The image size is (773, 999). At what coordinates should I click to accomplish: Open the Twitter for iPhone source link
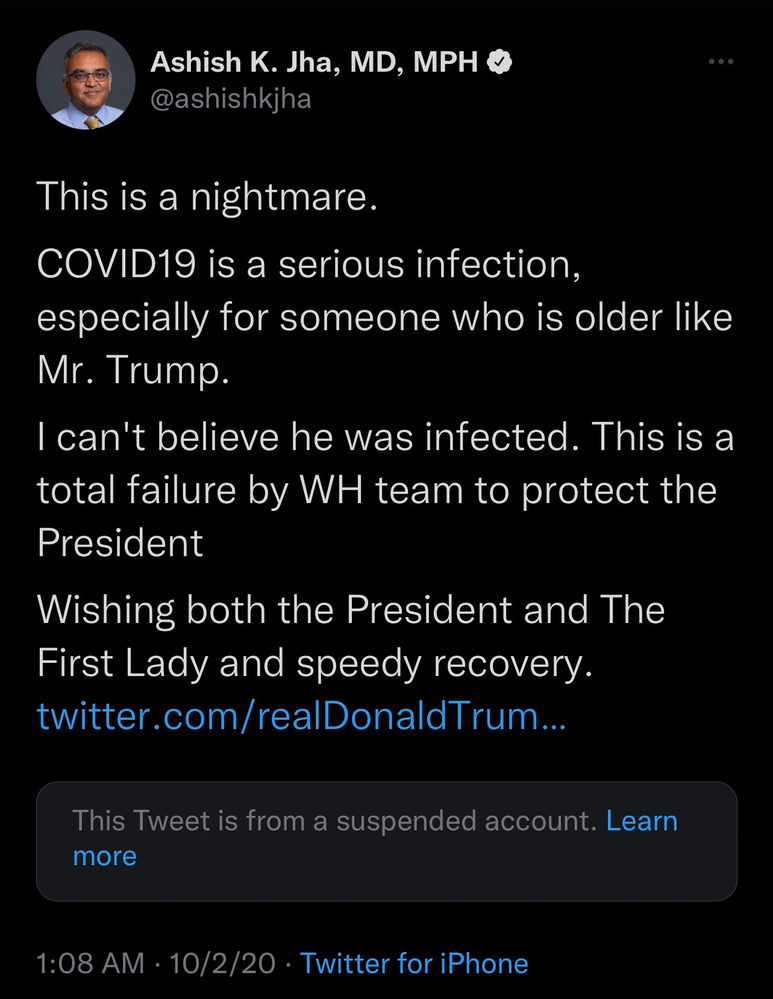[414, 963]
